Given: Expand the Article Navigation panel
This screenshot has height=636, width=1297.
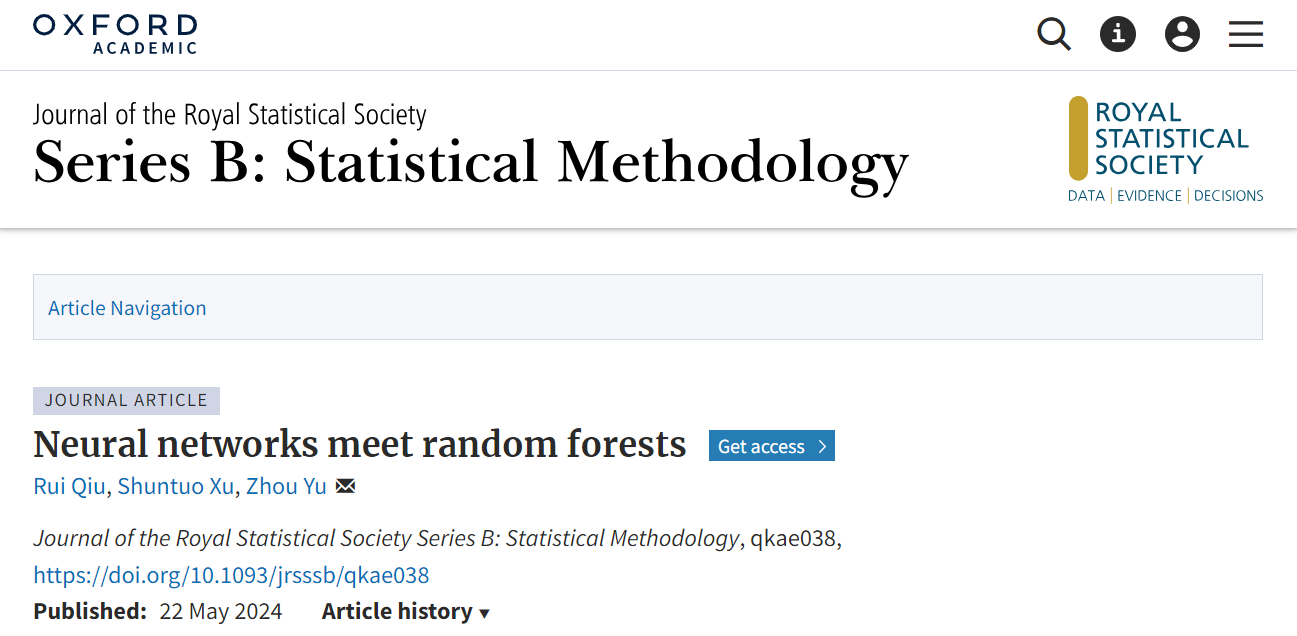Looking at the screenshot, I should (127, 308).
